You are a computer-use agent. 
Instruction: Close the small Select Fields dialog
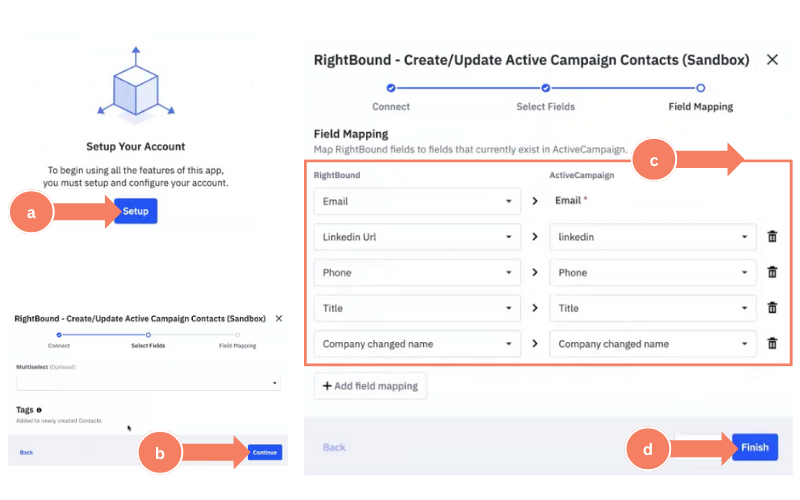(279, 318)
